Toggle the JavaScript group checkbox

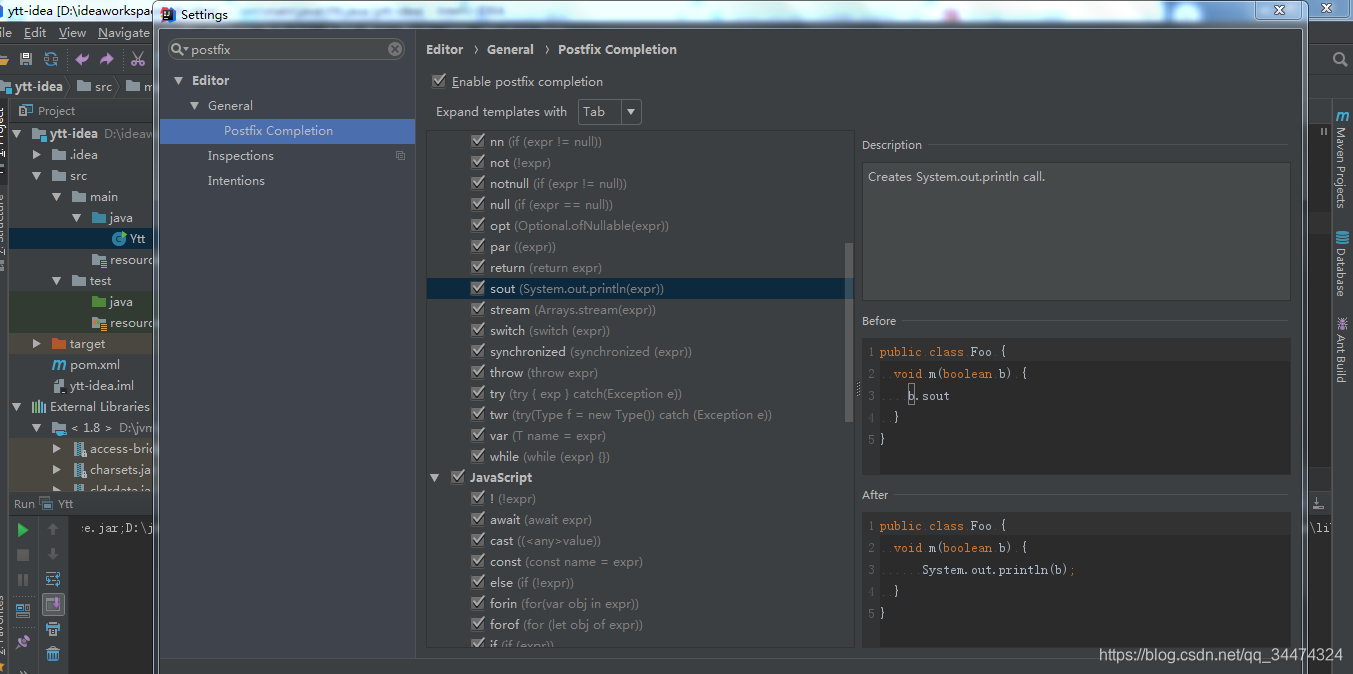pyautogui.click(x=458, y=477)
